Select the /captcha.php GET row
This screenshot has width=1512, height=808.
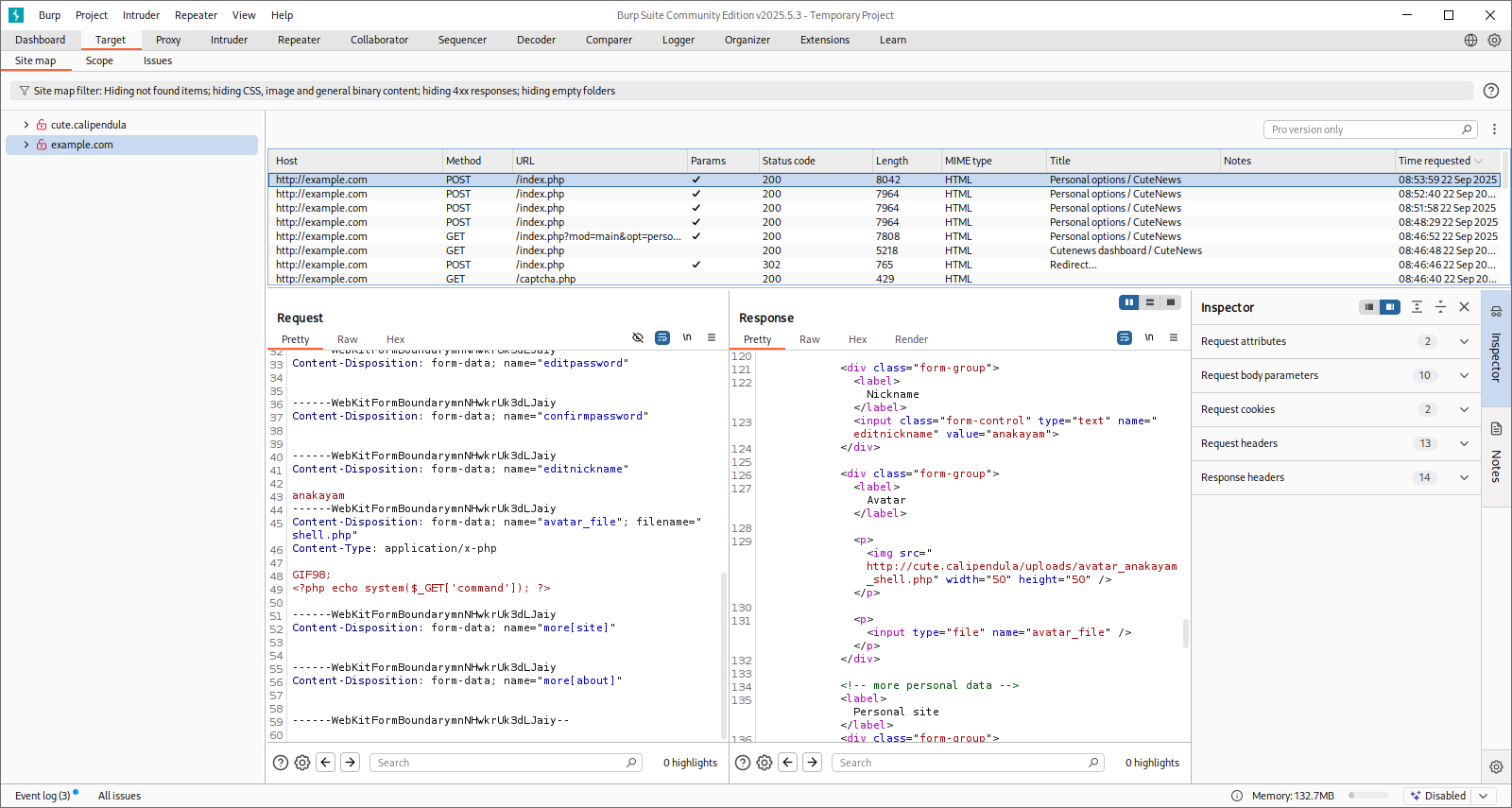pyautogui.click(x=885, y=279)
